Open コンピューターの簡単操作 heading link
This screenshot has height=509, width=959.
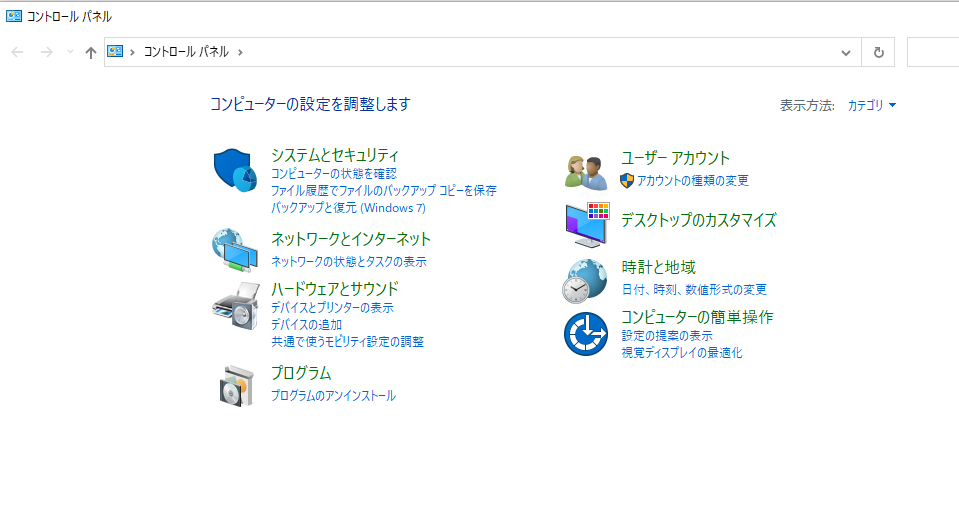(x=697, y=317)
